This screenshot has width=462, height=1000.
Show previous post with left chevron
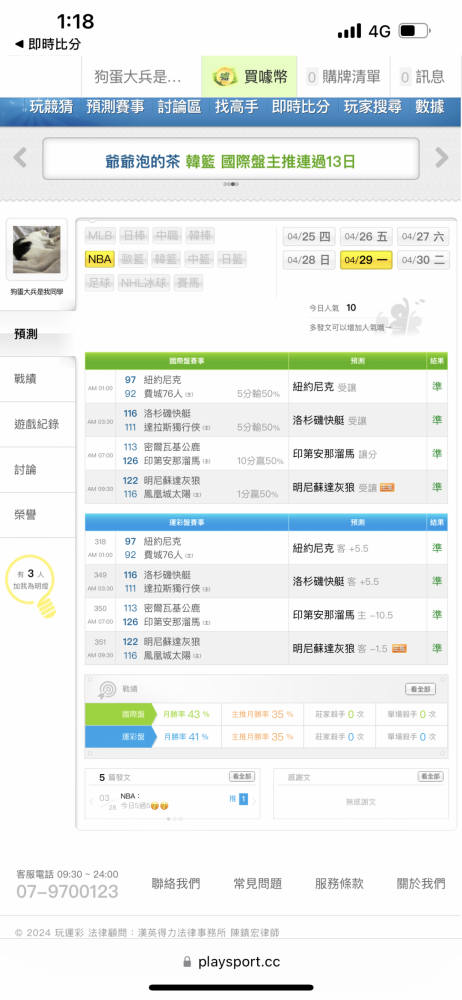tap(91, 801)
